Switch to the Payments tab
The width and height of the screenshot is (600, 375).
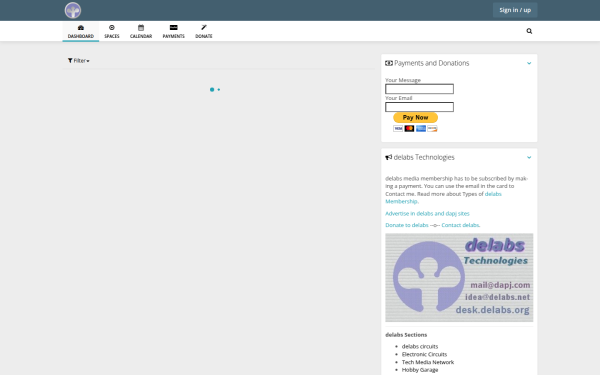point(173,32)
